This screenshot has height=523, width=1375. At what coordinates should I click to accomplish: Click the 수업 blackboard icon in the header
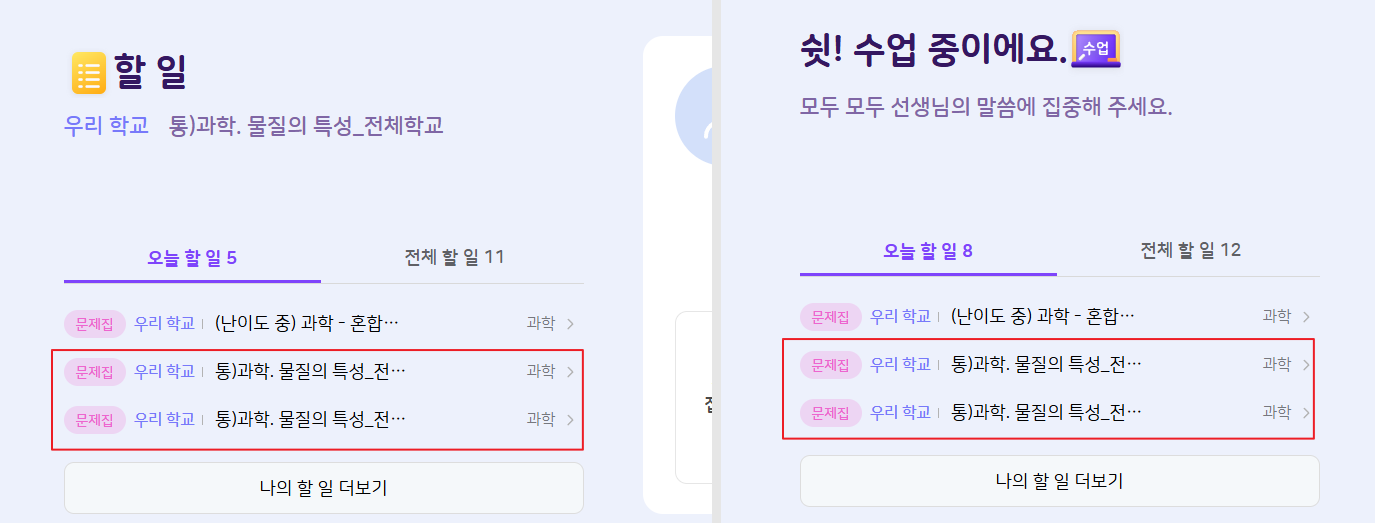[1095, 49]
